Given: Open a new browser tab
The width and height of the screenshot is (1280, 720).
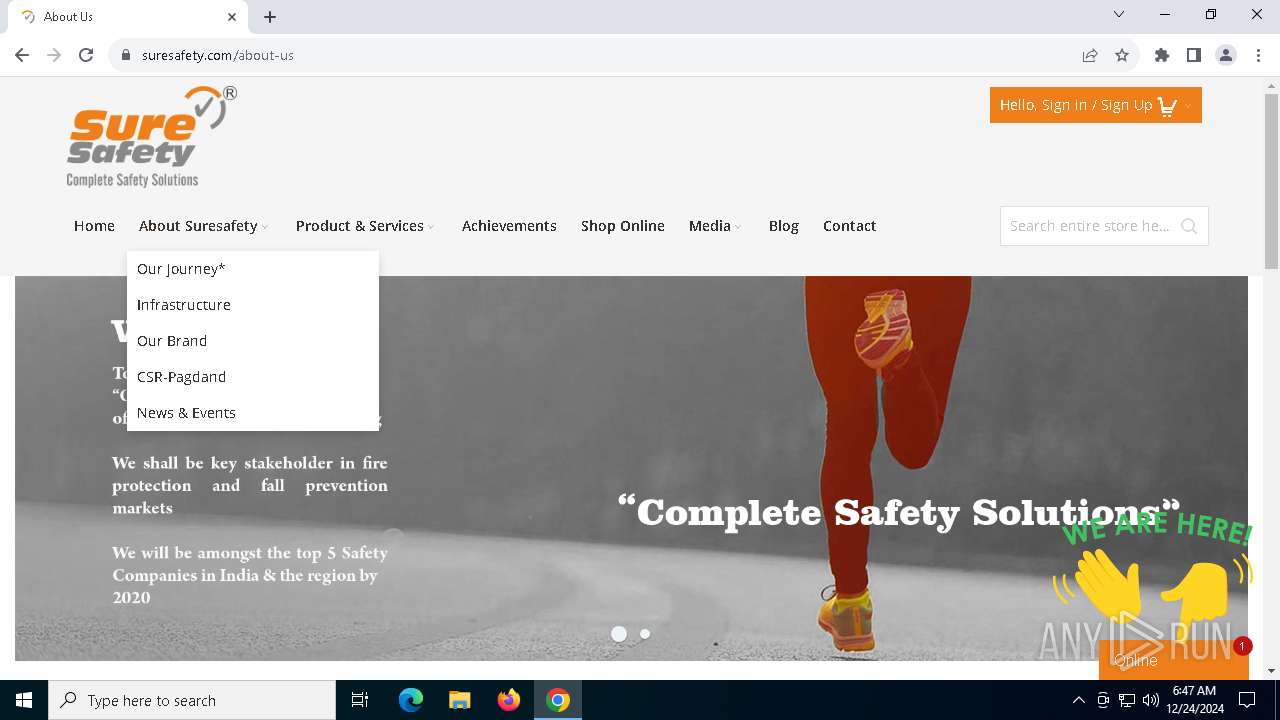Looking at the screenshot, I should tap(270, 17).
